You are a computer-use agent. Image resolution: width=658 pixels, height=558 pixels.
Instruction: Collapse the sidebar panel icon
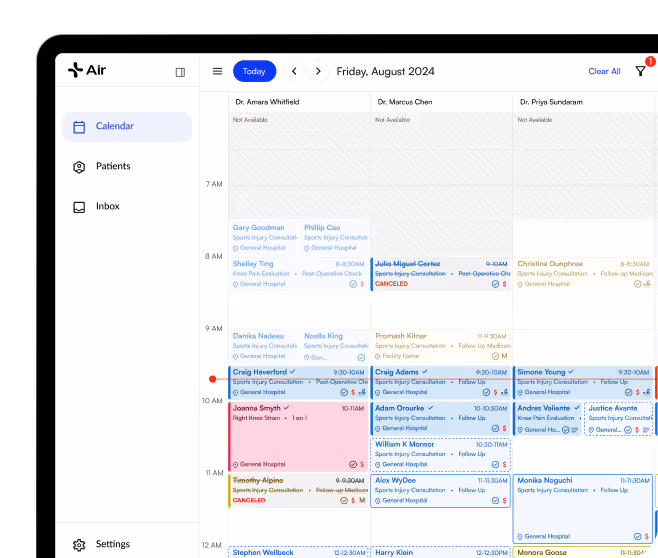(180, 72)
